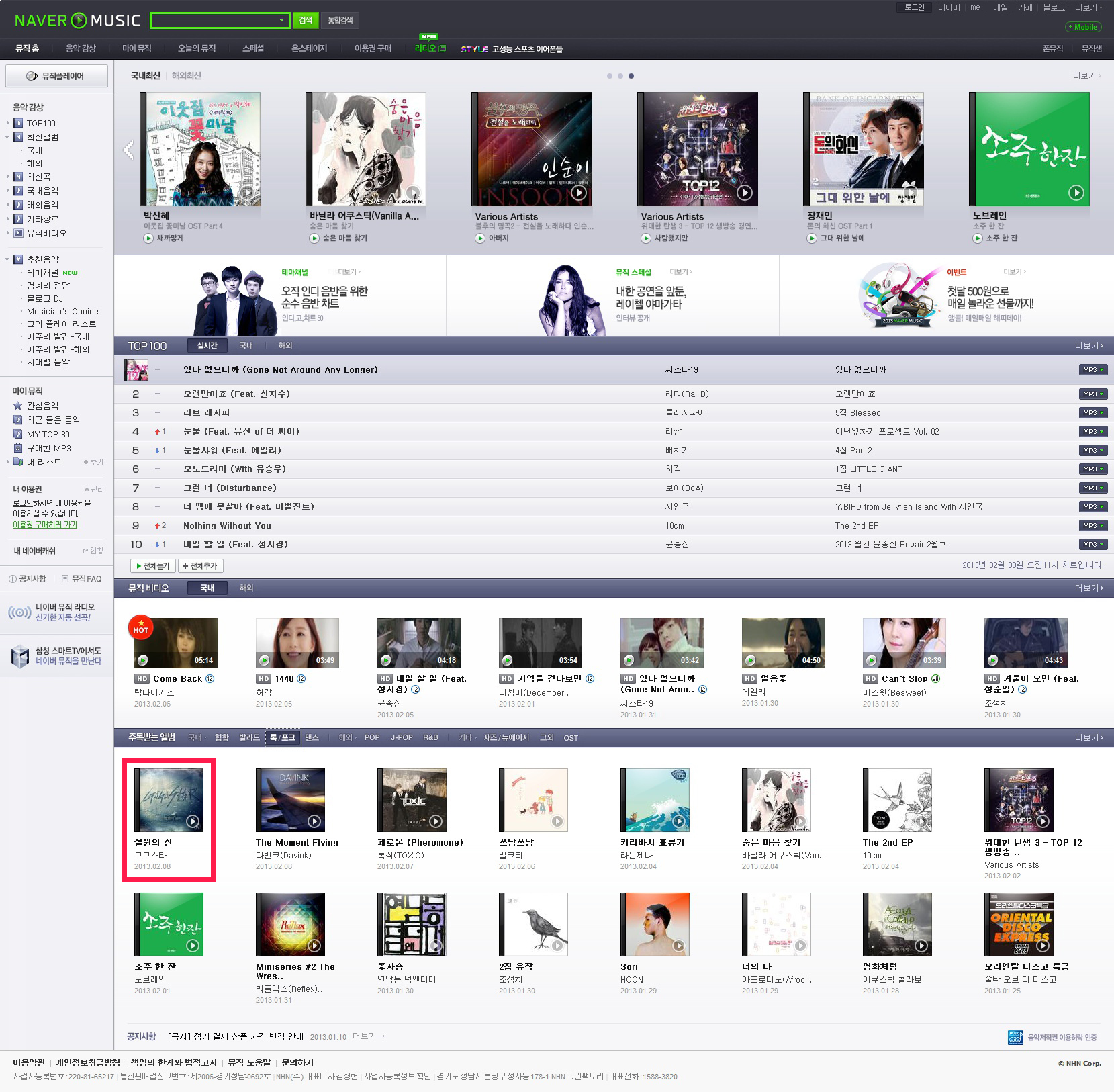Open the 음악 감상 navigation menu
Viewport: 1114px width, 1092px height.
pyautogui.click(x=81, y=48)
